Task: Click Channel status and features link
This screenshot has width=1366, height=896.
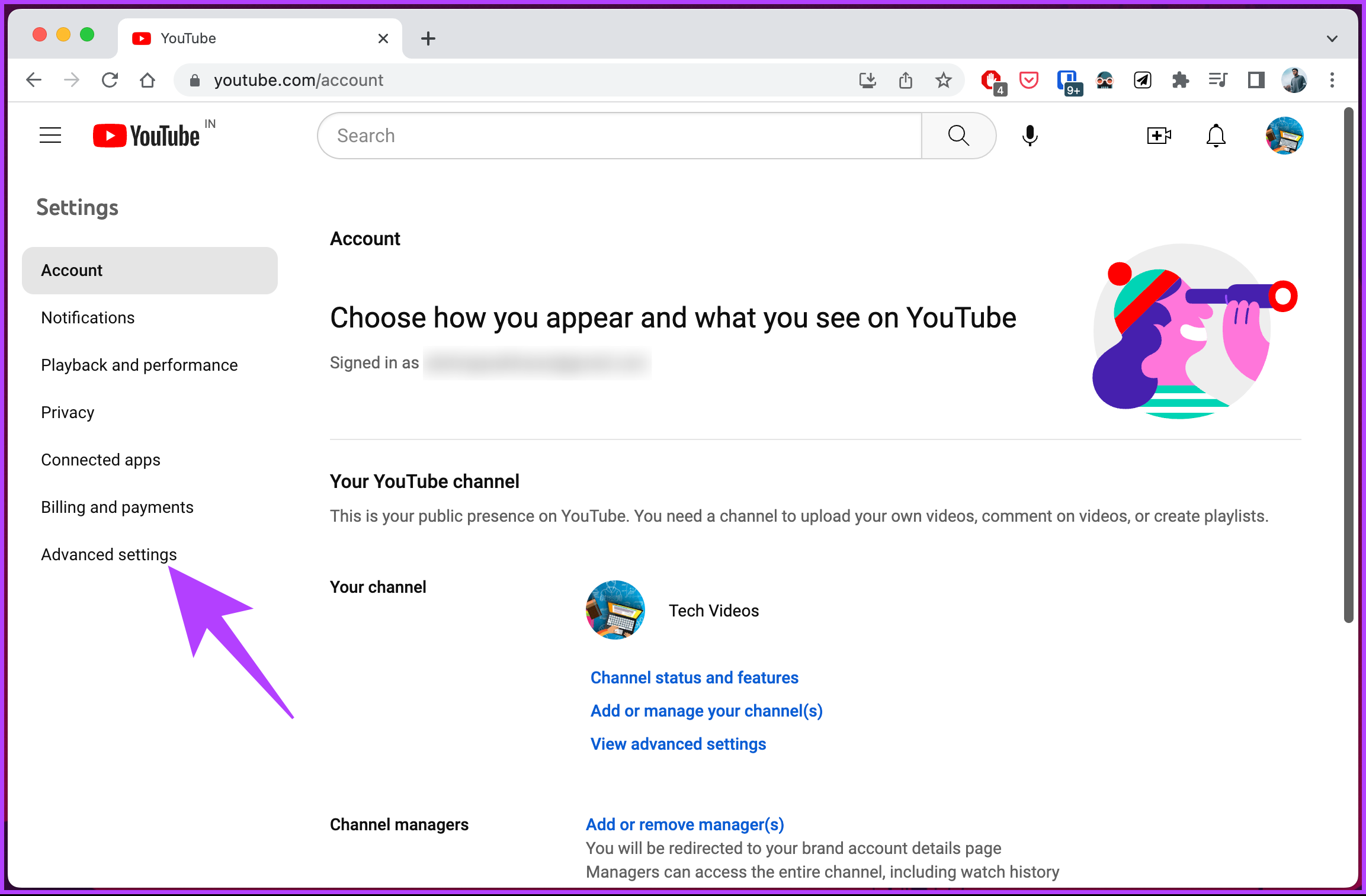Action: (x=694, y=677)
